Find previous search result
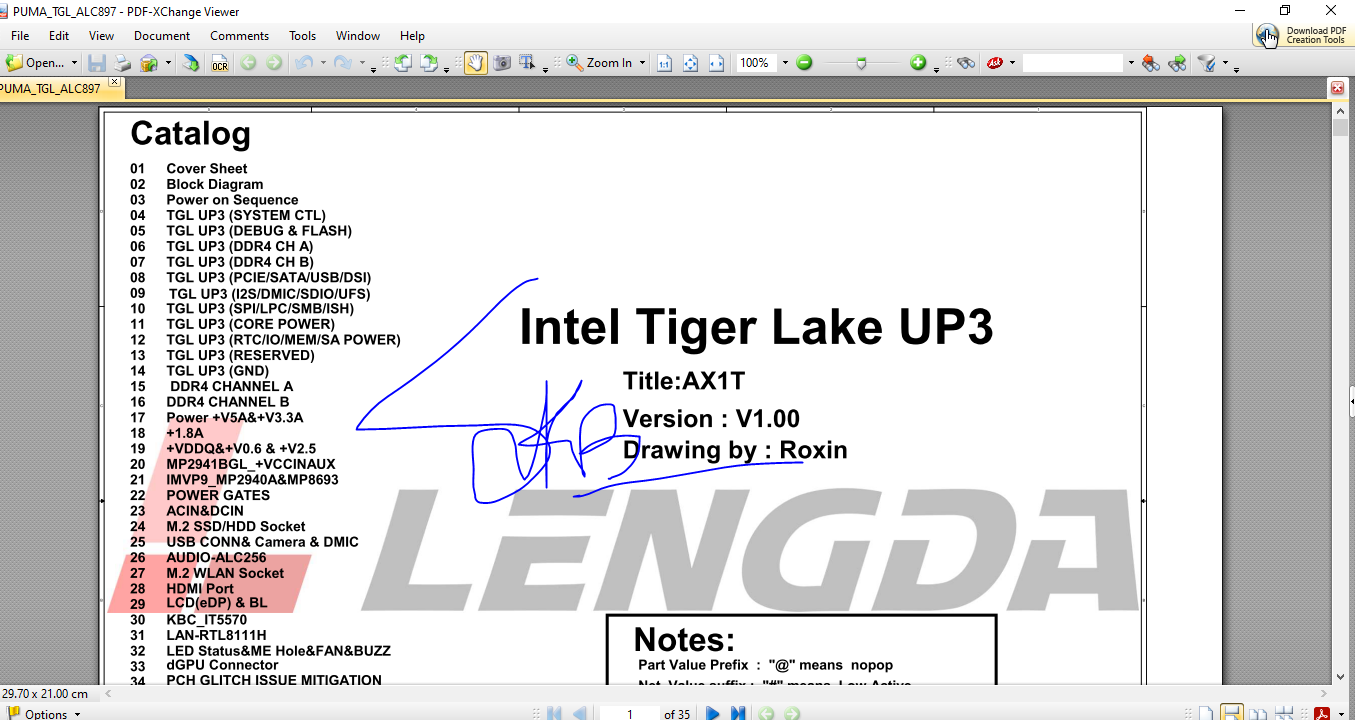This screenshot has height=720, width=1355. click(x=1152, y=63)
